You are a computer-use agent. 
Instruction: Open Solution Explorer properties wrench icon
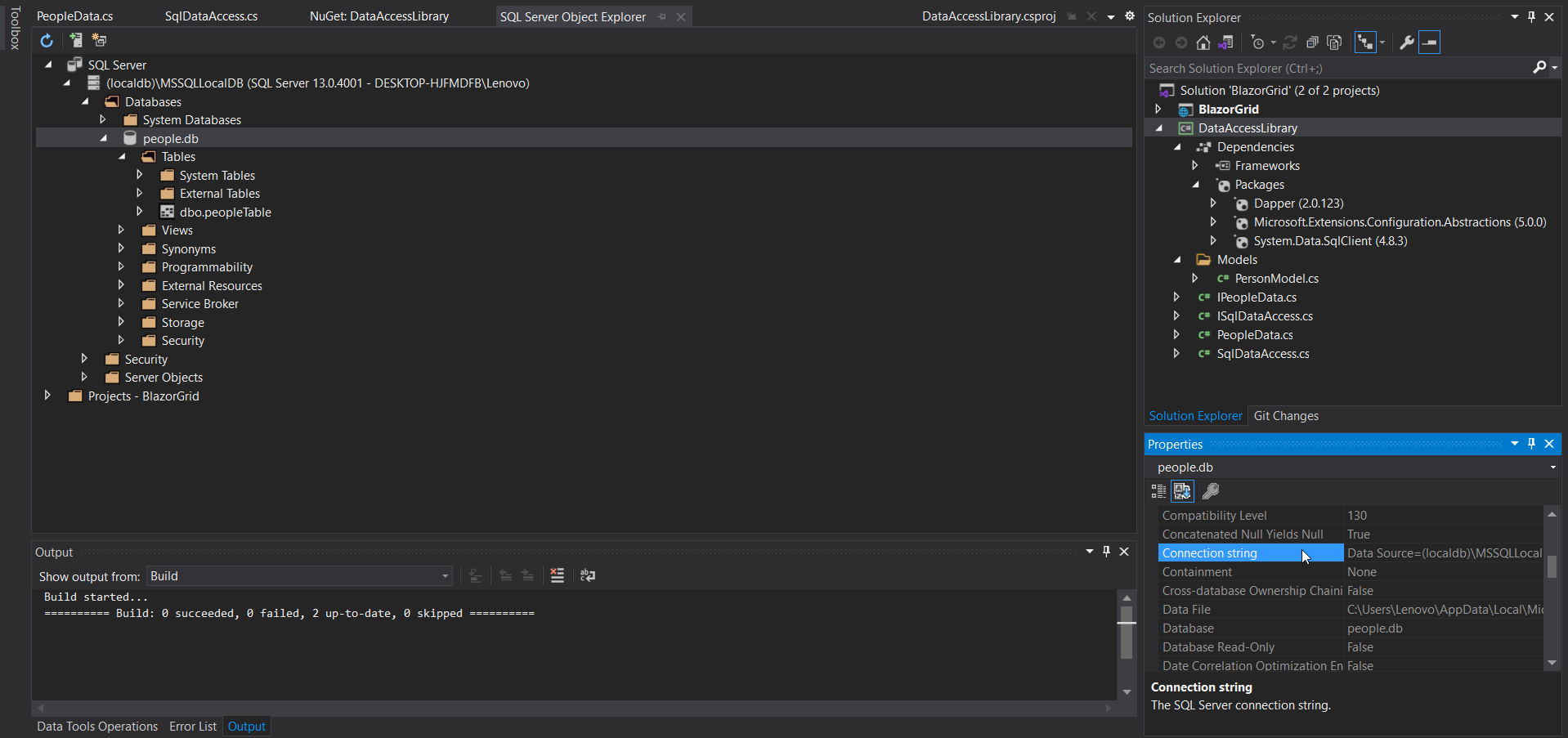pos(1406,42)
